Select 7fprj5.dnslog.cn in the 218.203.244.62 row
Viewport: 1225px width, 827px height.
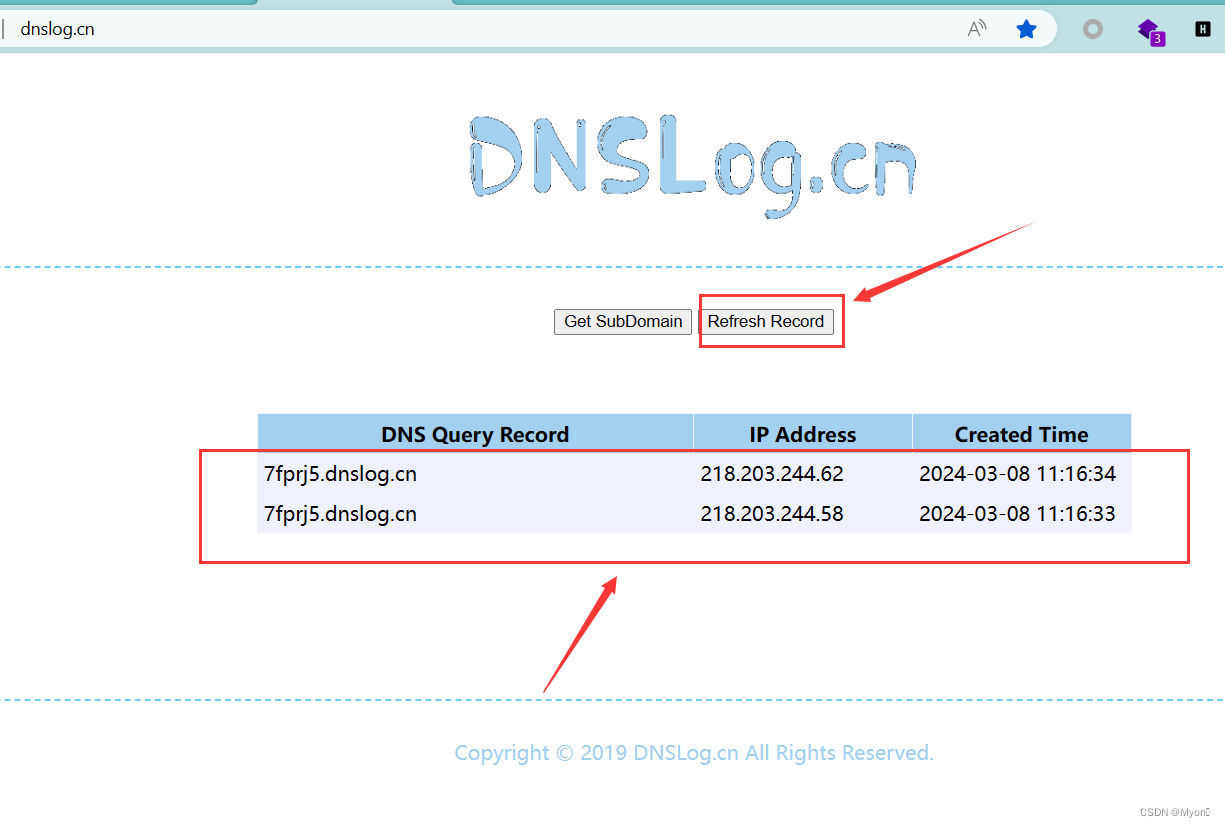(x=340, y=474)
